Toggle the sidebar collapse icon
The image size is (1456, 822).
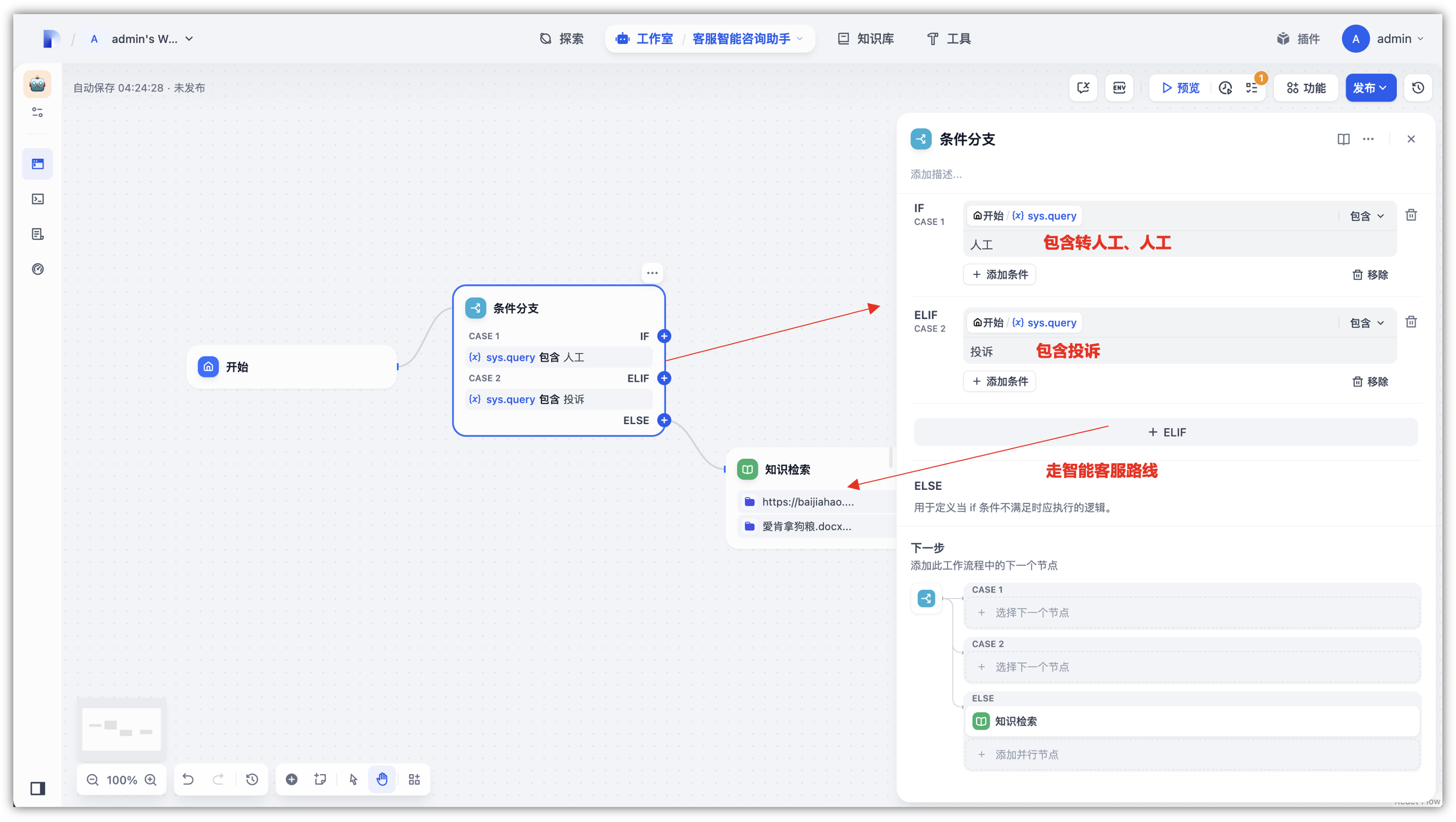(38, 788)
